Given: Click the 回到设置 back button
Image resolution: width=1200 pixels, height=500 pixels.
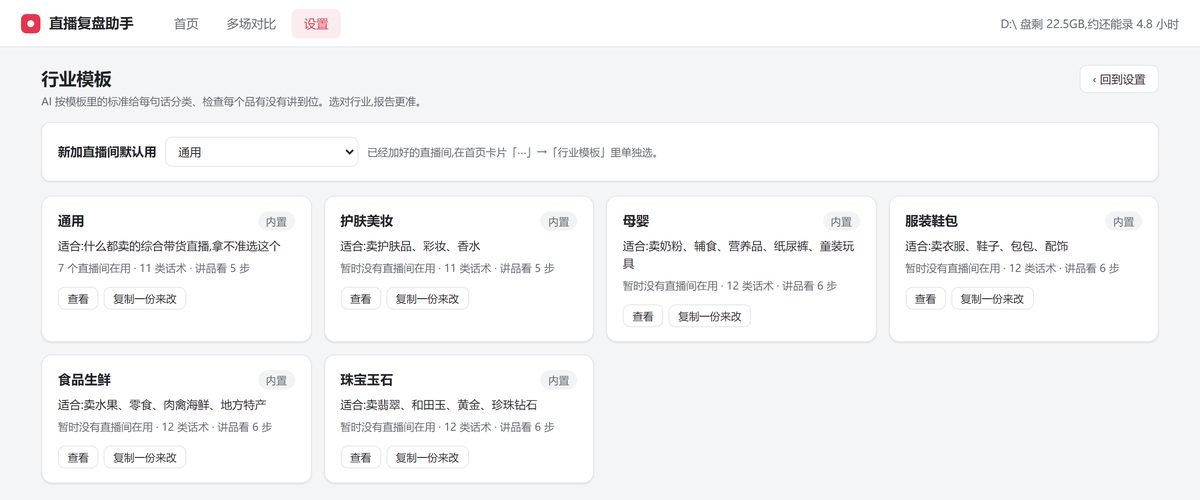Looking at the screenshot, I should coord(1119,79).
